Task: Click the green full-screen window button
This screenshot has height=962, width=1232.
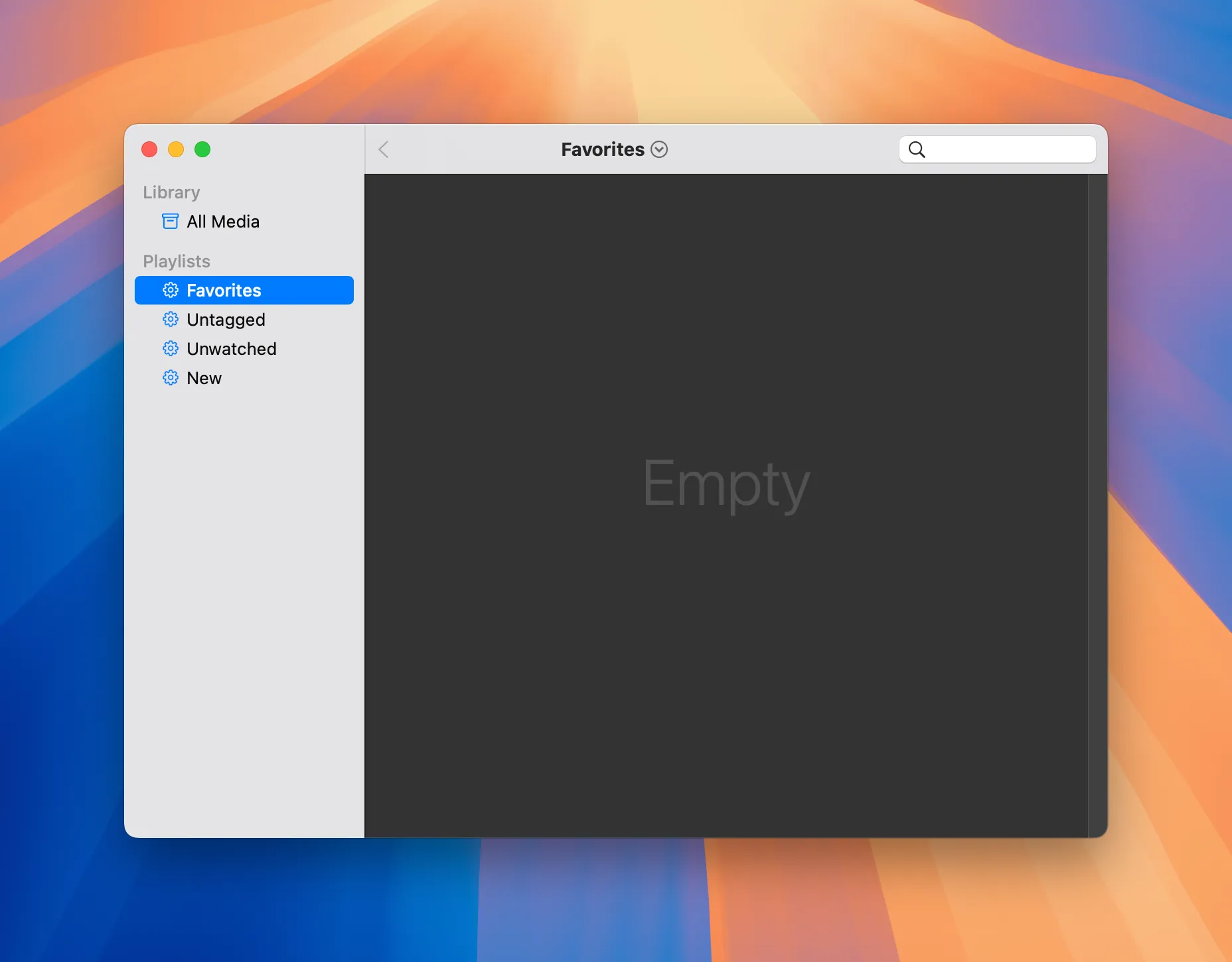Action: 202,150
